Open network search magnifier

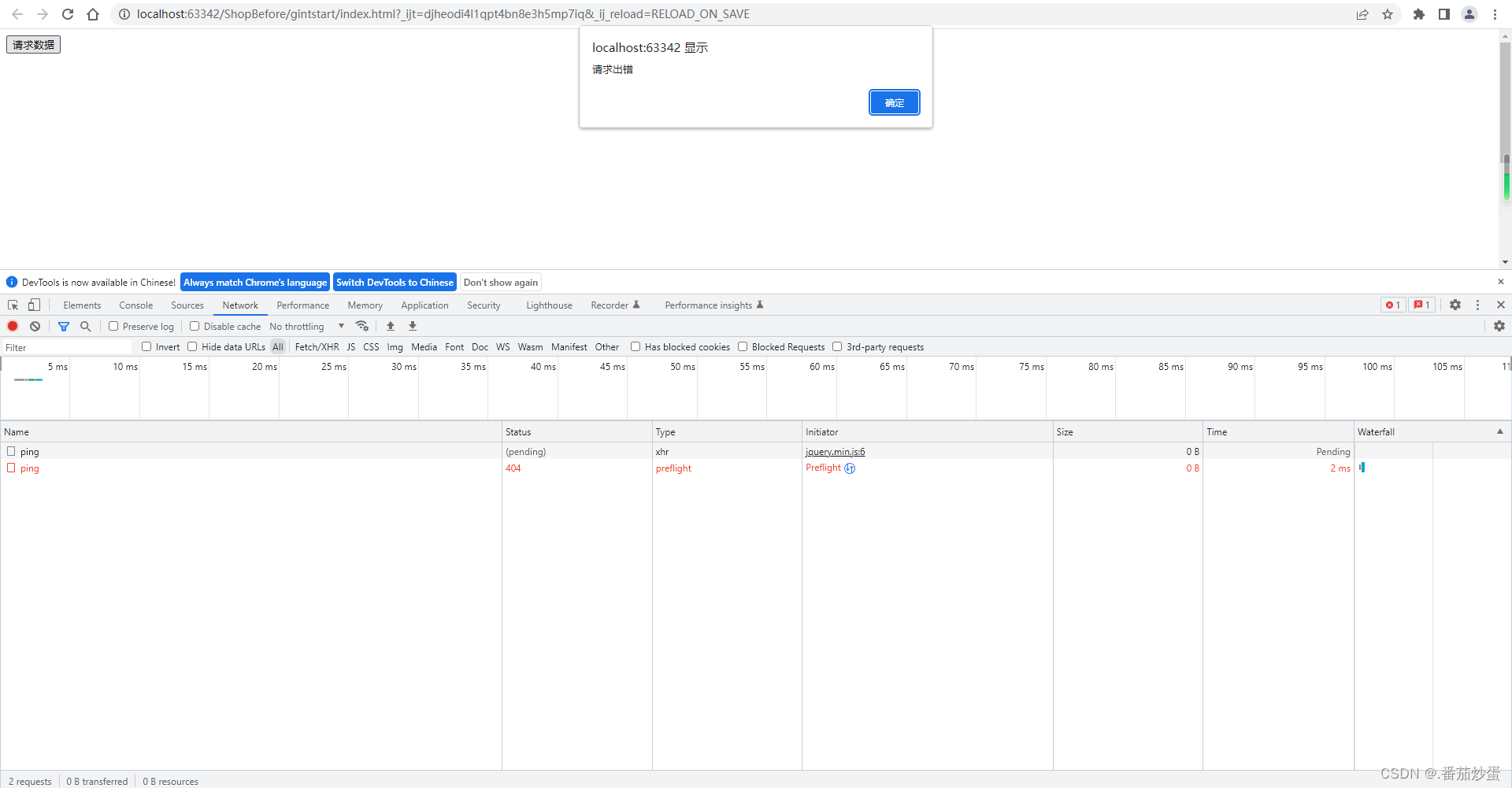(x=86, y=326)
